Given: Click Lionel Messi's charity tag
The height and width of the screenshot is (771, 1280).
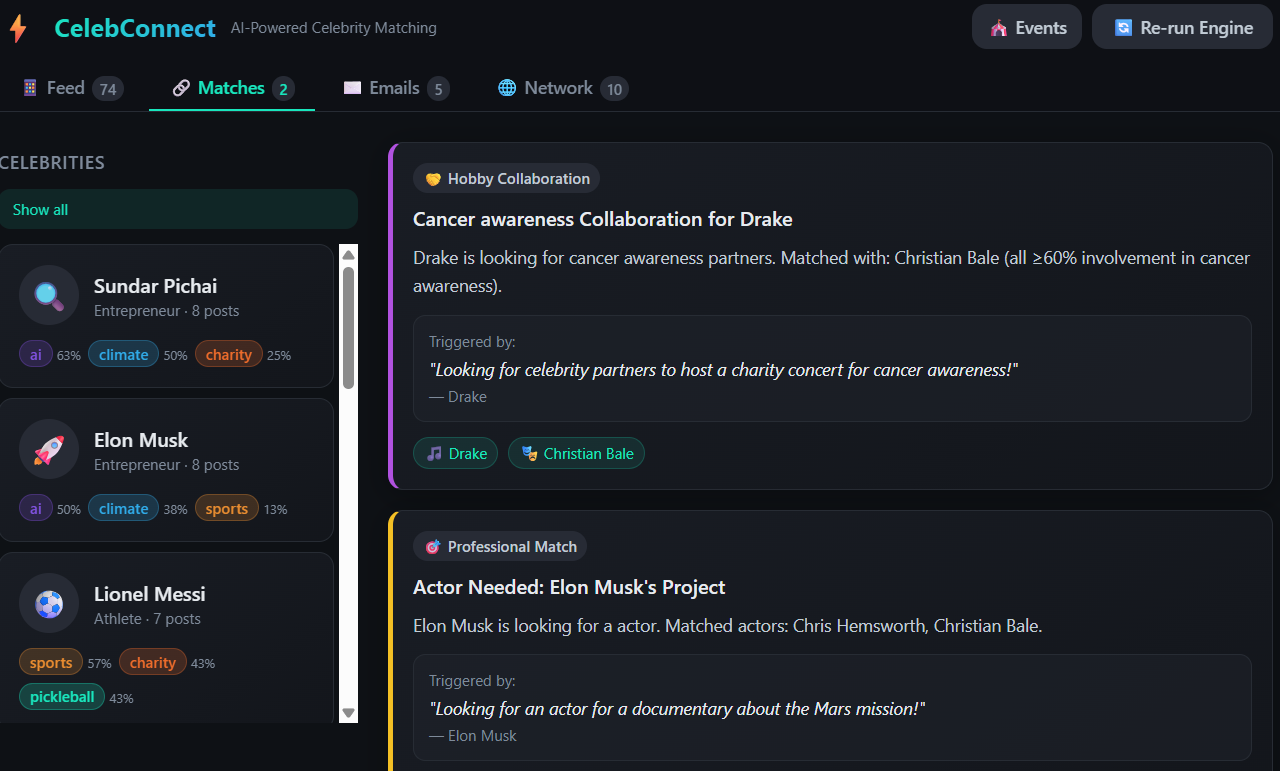Looking at the screenshot, I should click(x=153, y=663).
